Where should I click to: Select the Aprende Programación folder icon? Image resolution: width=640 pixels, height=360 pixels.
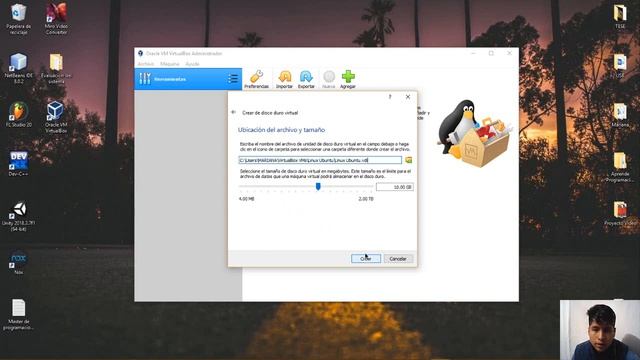(620, 167)
